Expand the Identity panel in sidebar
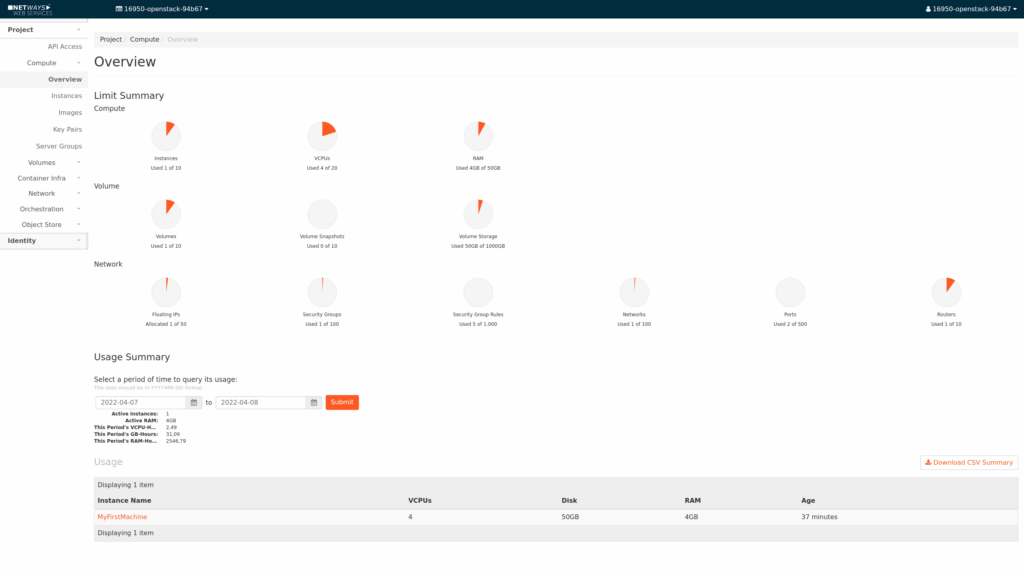 [x=43, y=241]
